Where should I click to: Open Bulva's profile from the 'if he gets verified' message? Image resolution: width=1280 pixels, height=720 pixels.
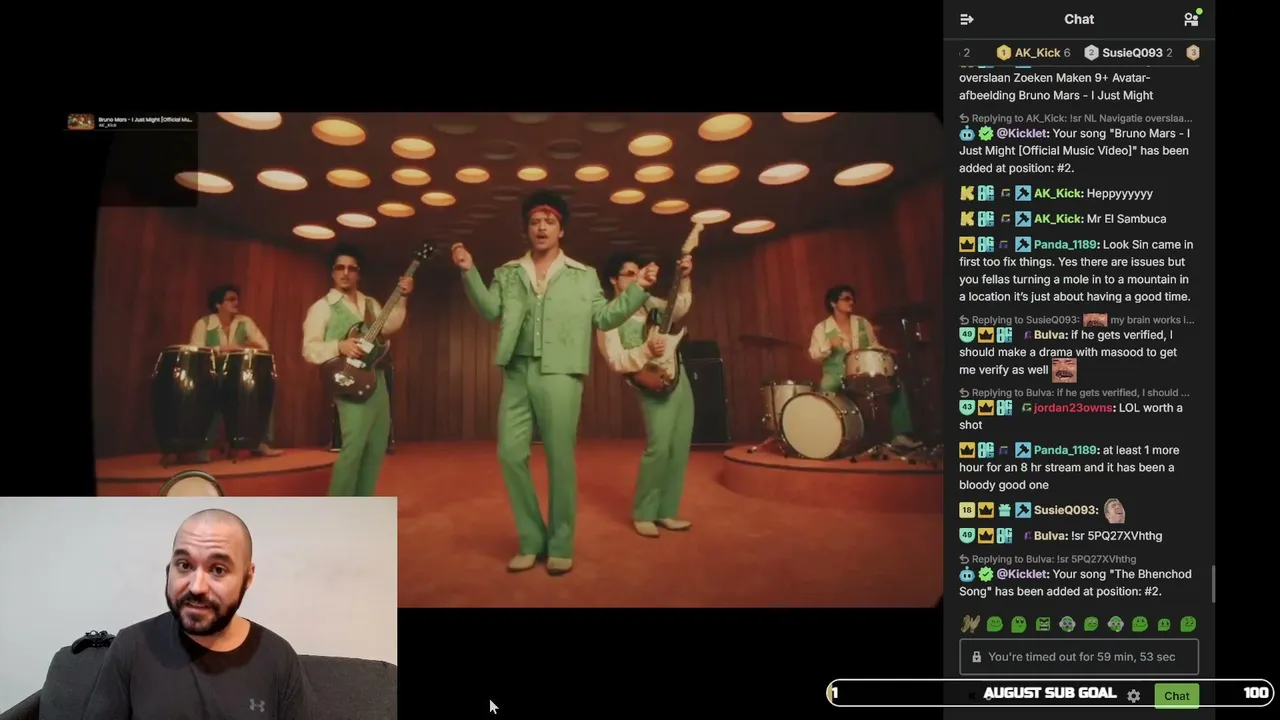click(x=1051, y=335)
